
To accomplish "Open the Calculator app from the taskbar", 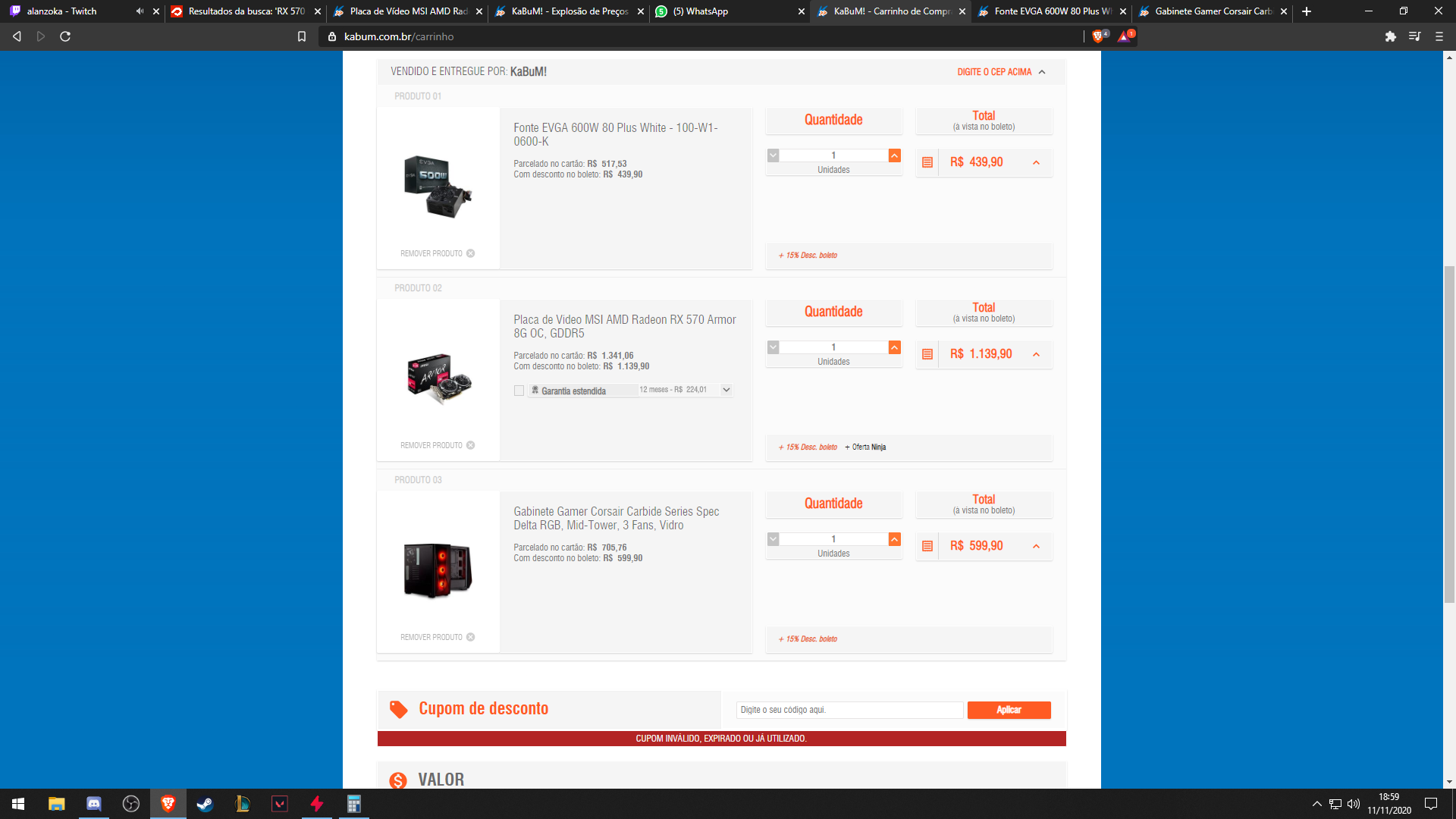I will point(354,804).
